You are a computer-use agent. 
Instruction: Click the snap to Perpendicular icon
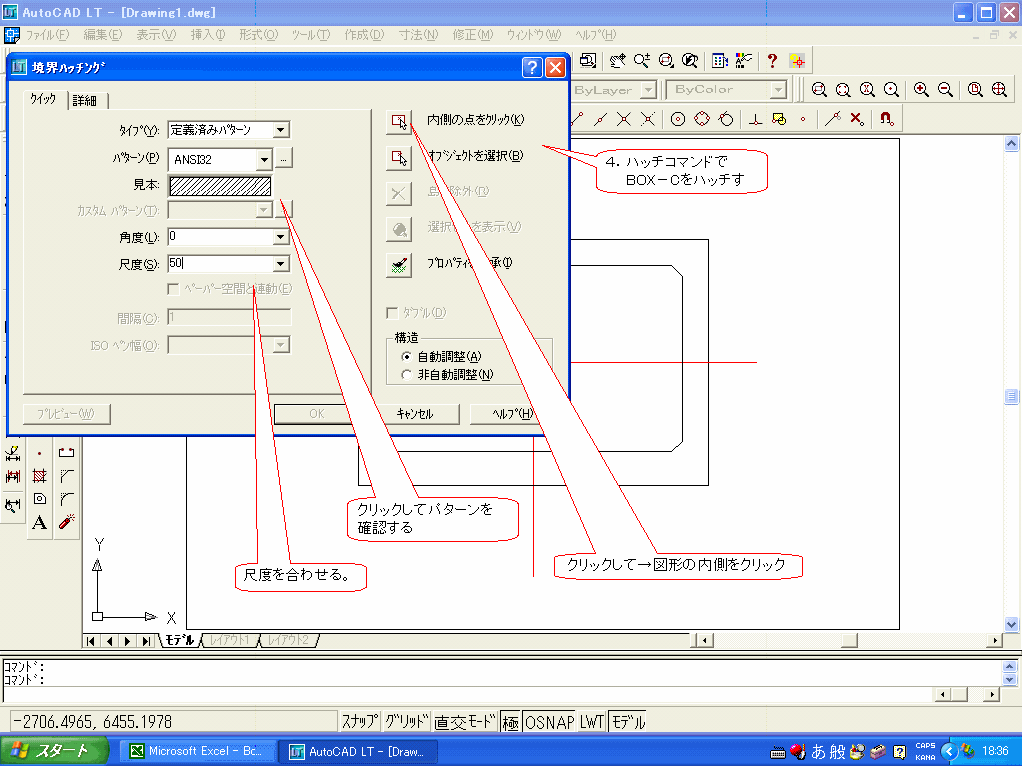(x=756, y=119)
